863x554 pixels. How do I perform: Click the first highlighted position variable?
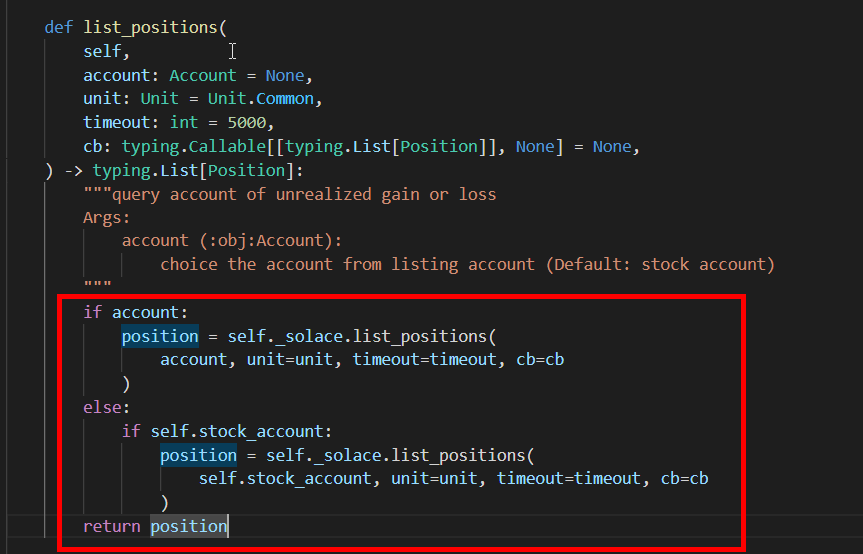click(160, 336)
